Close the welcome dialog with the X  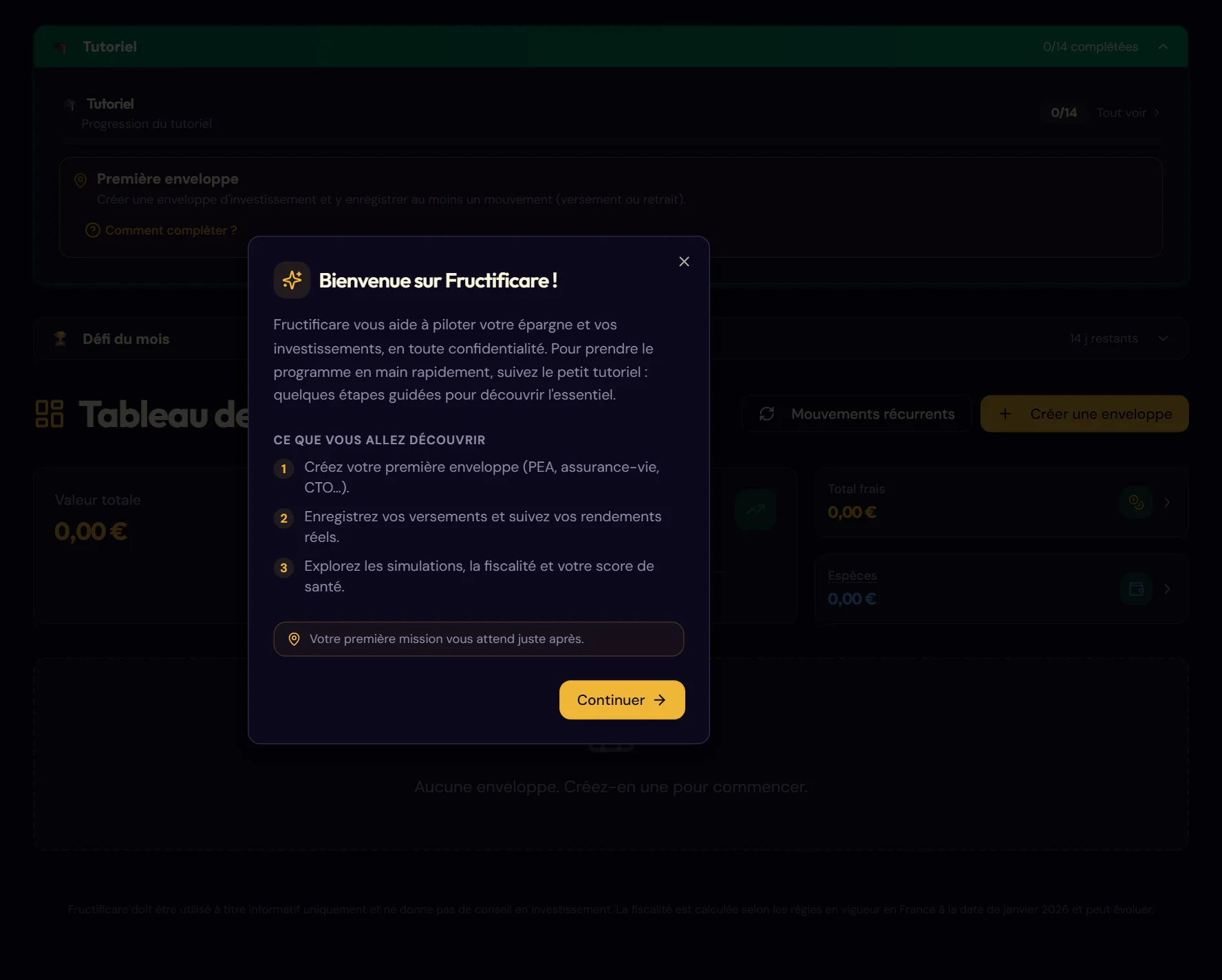click(684, 261)
